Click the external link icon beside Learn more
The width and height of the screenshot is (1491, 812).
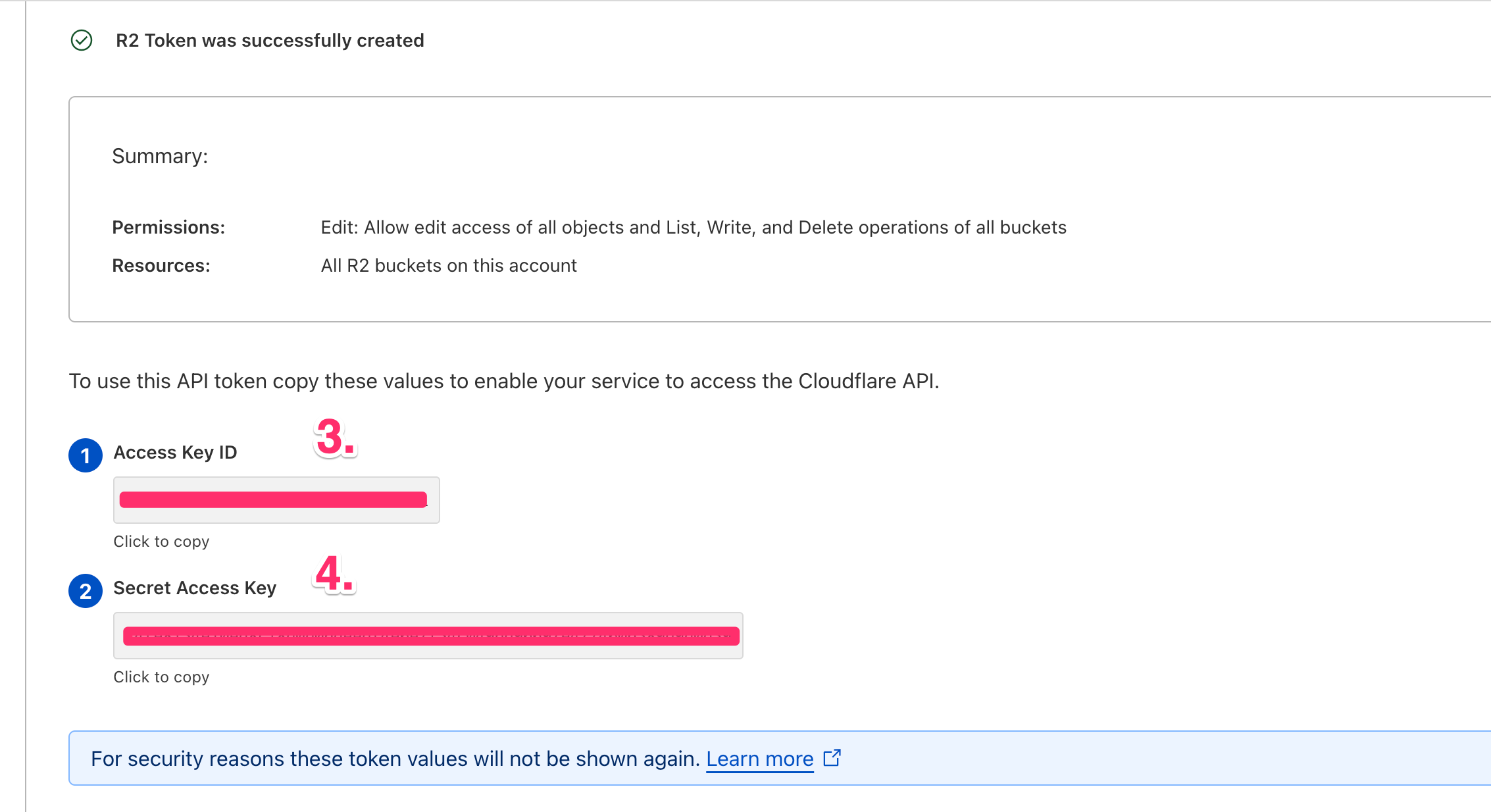tap(832, 758)
